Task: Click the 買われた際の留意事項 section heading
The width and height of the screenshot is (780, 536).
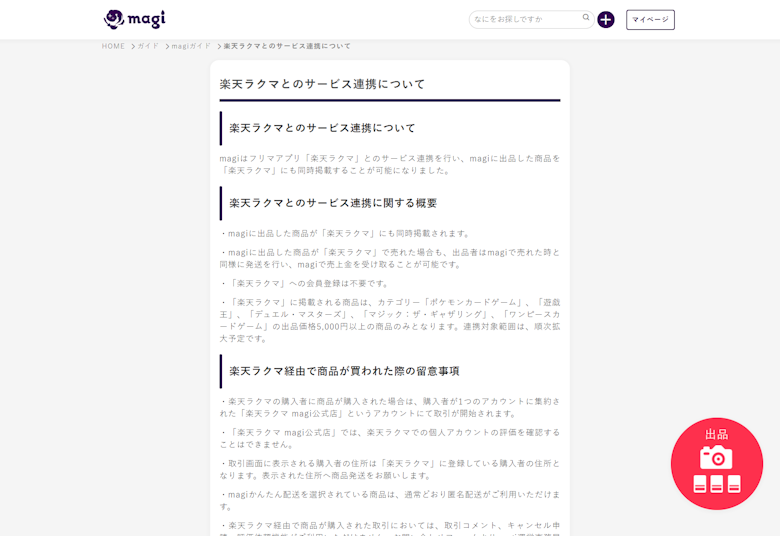Action: point(344,371)
